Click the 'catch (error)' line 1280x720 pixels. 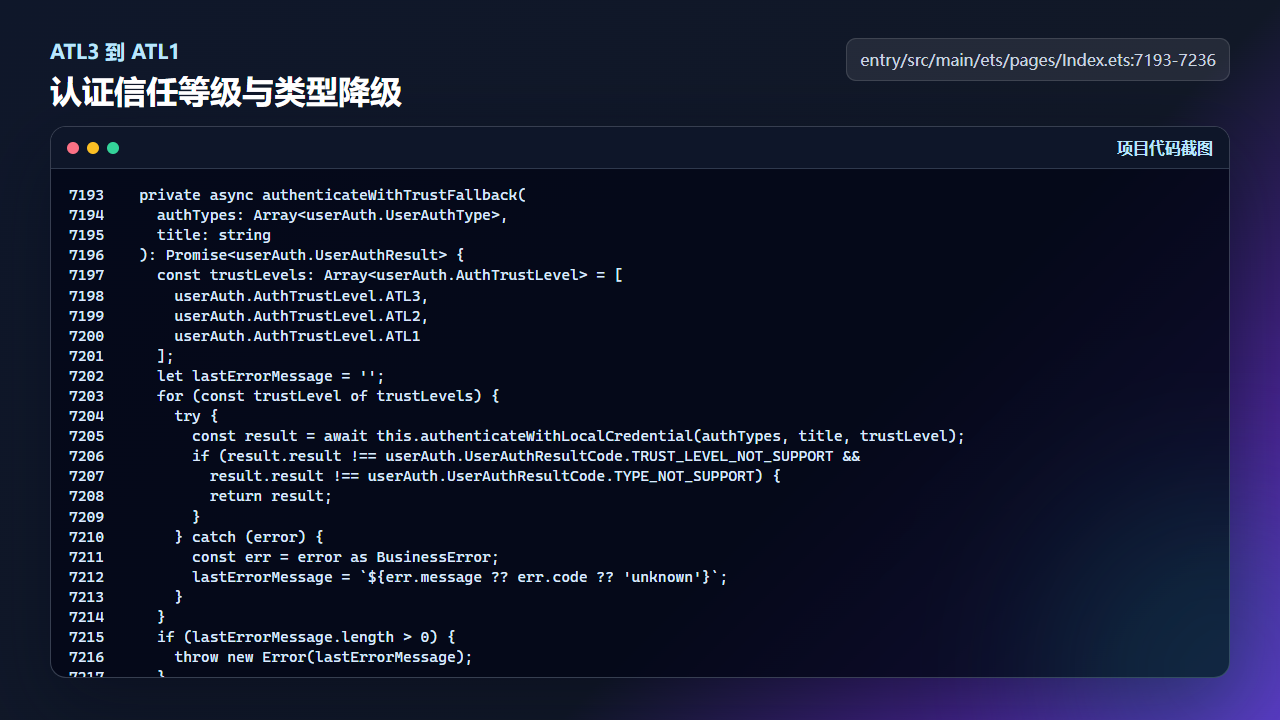click(249, 537)
